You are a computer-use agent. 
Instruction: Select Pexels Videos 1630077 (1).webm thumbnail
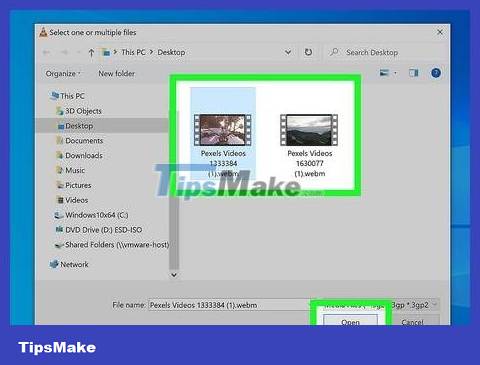coord(309,130)
